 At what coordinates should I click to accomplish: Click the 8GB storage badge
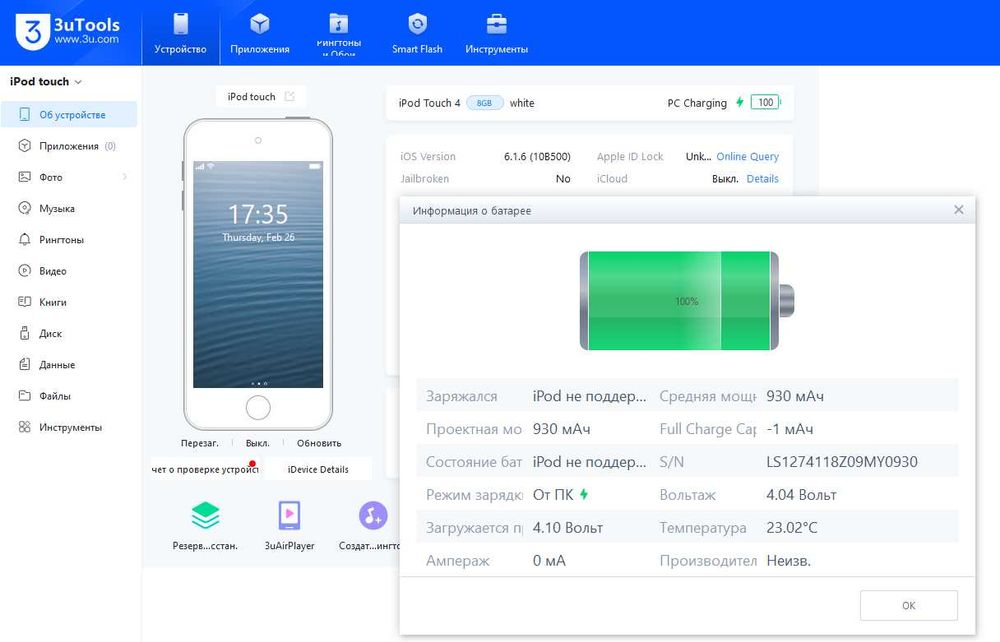[485, 103]
